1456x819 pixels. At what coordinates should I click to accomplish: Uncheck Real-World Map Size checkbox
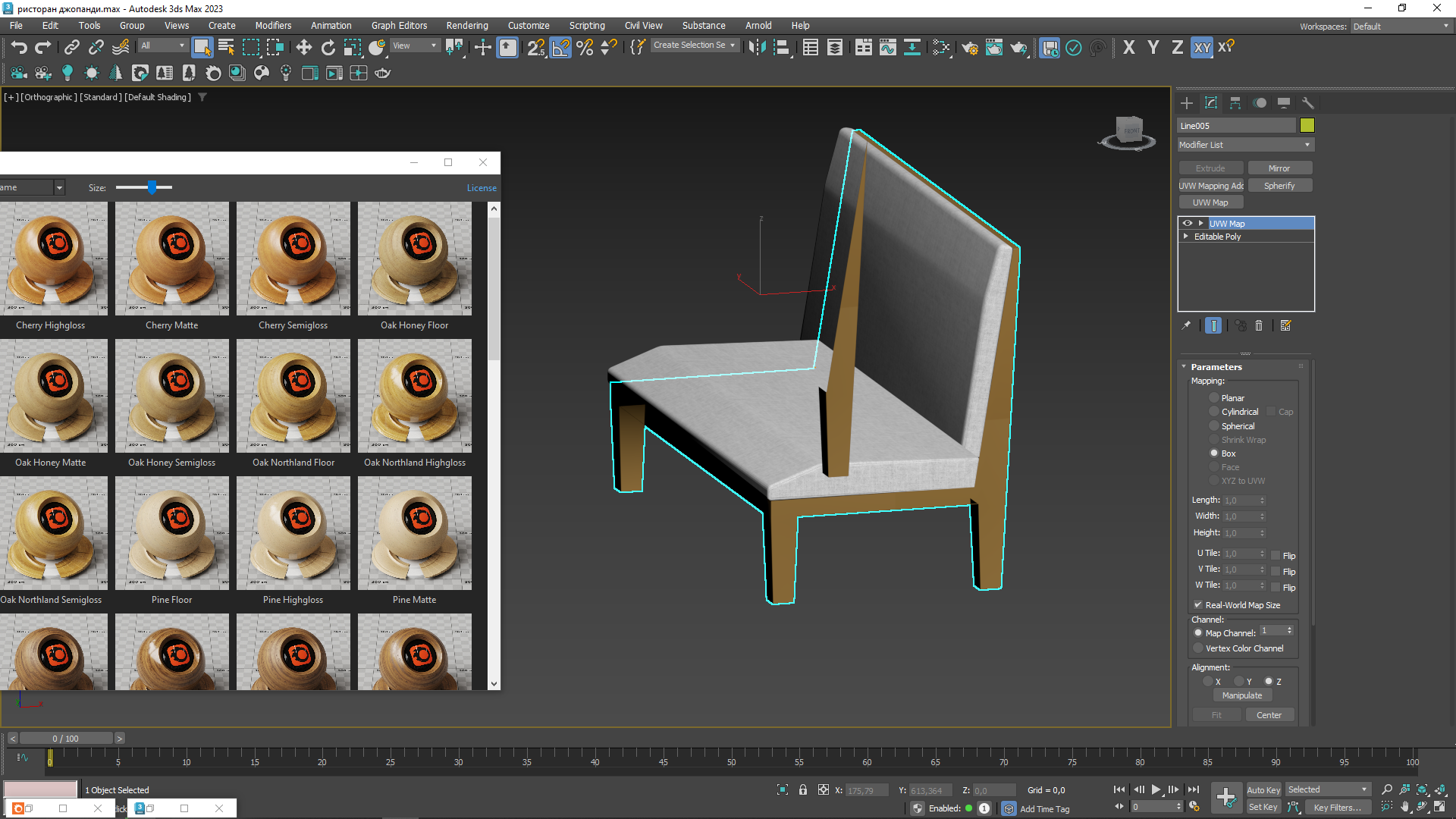coord(1198,605)
